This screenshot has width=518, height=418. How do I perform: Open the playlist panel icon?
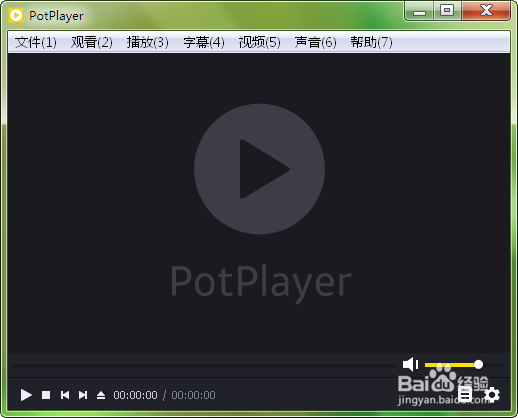[x=465, y=395]
